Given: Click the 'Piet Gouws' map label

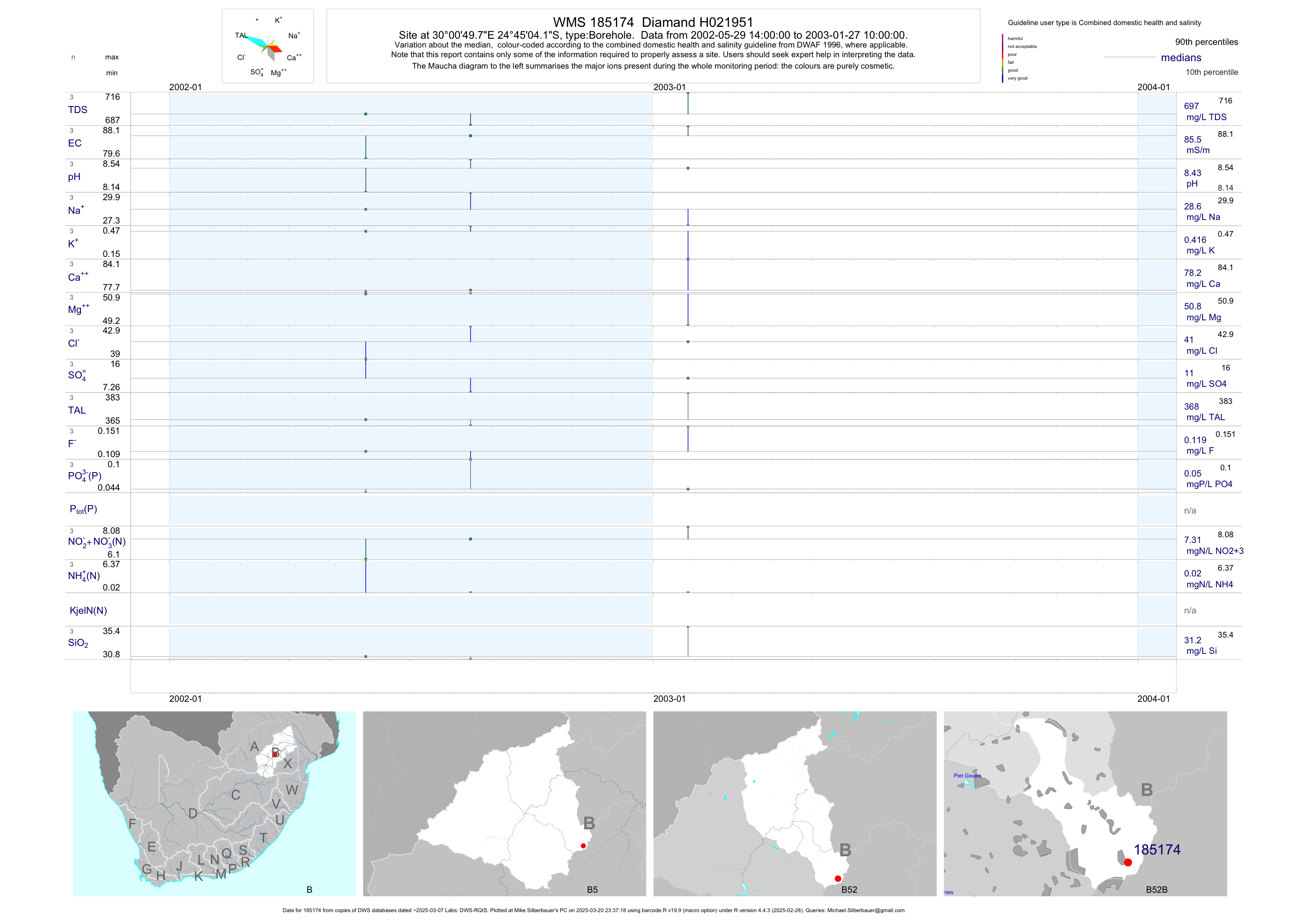Looking at the screenshot, I should pos(967,775).
